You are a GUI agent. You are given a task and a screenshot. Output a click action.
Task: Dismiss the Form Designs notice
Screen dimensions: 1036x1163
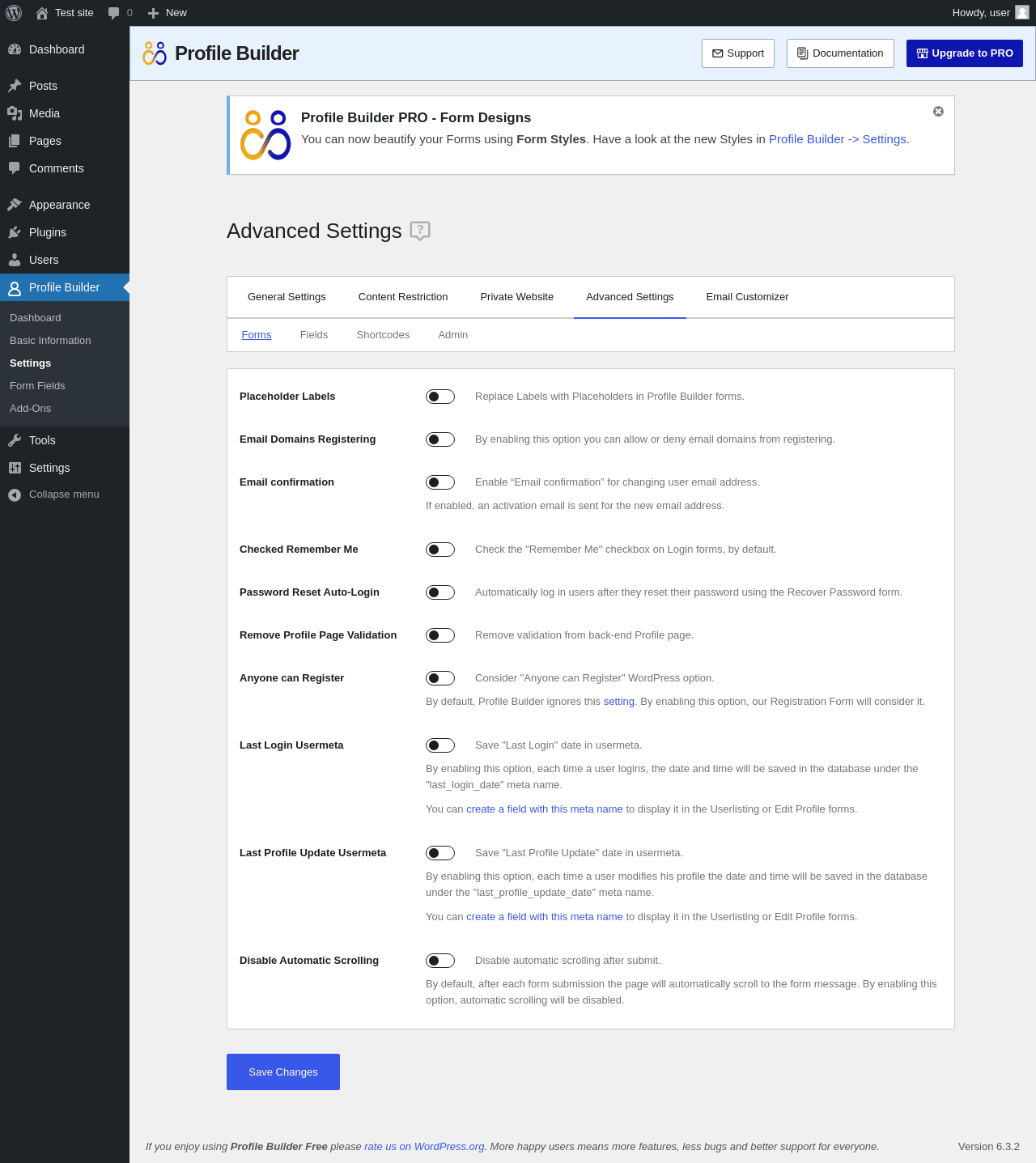point(938,112)
